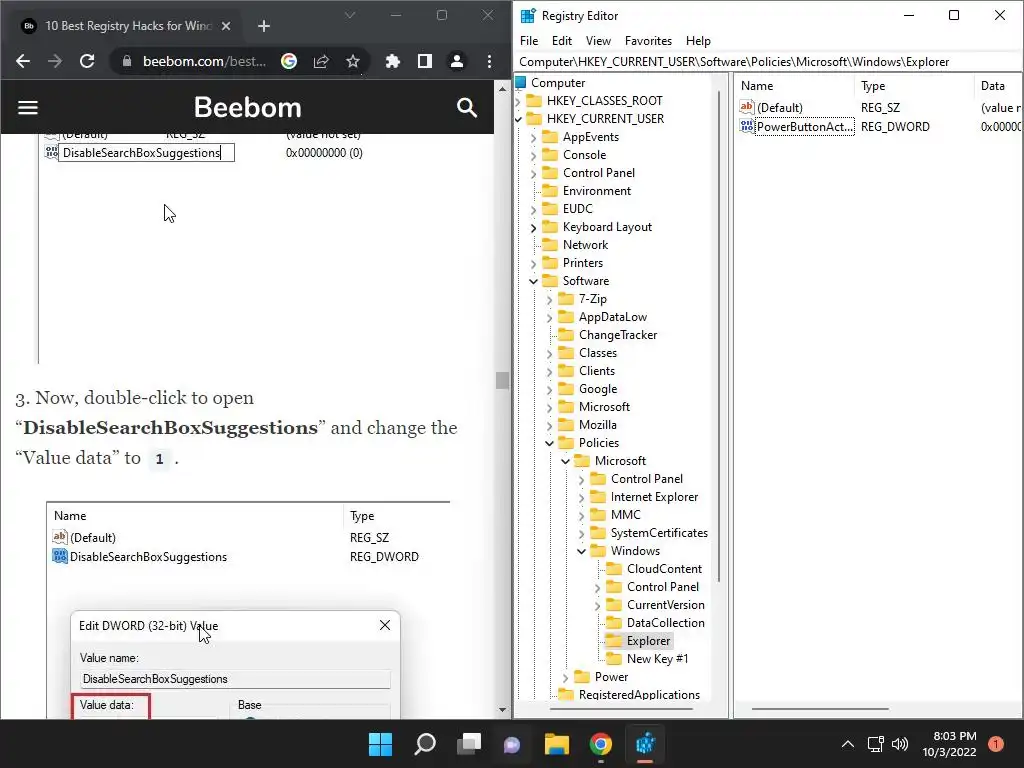The image size is (1024, 768).
Task: Click the Google icon in address bar
Action: [x=289, y=61]
